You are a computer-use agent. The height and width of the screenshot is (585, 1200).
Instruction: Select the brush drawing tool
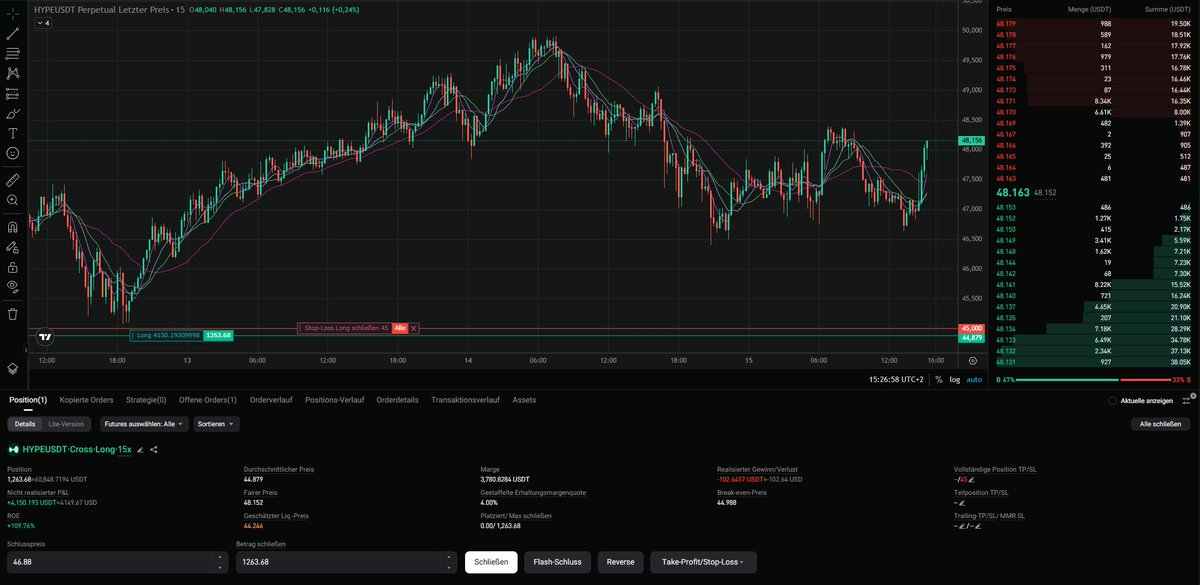(12, 113)
